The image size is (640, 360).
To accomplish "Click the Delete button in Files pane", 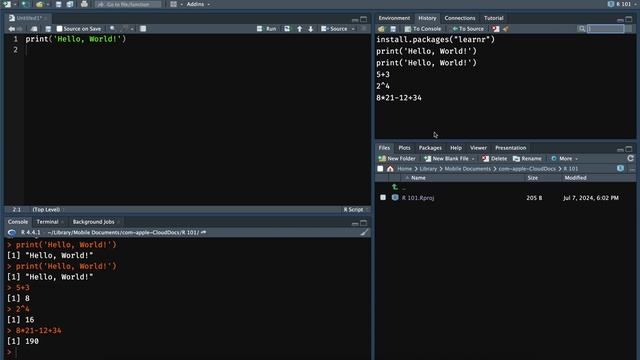I will [x=494, y=158].
